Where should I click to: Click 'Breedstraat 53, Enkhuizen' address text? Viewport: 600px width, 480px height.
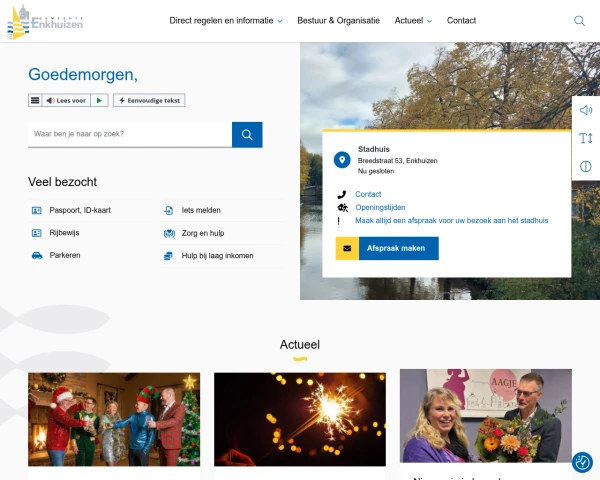[x=398, y=161]
